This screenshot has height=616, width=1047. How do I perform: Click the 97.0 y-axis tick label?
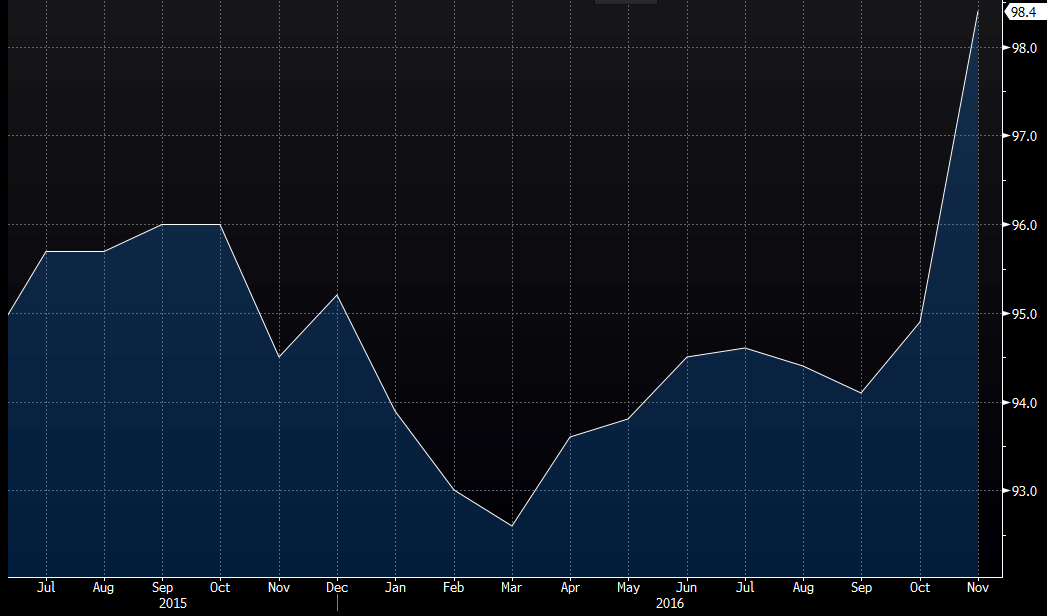tap(1021, 136)
